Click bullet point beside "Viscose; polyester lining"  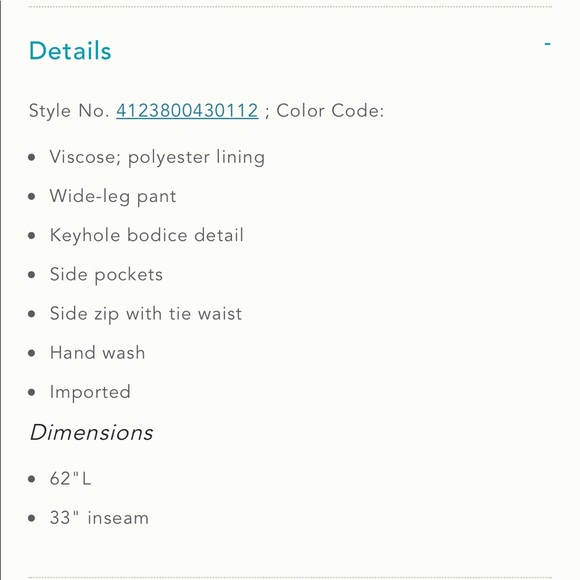[32, 157]
